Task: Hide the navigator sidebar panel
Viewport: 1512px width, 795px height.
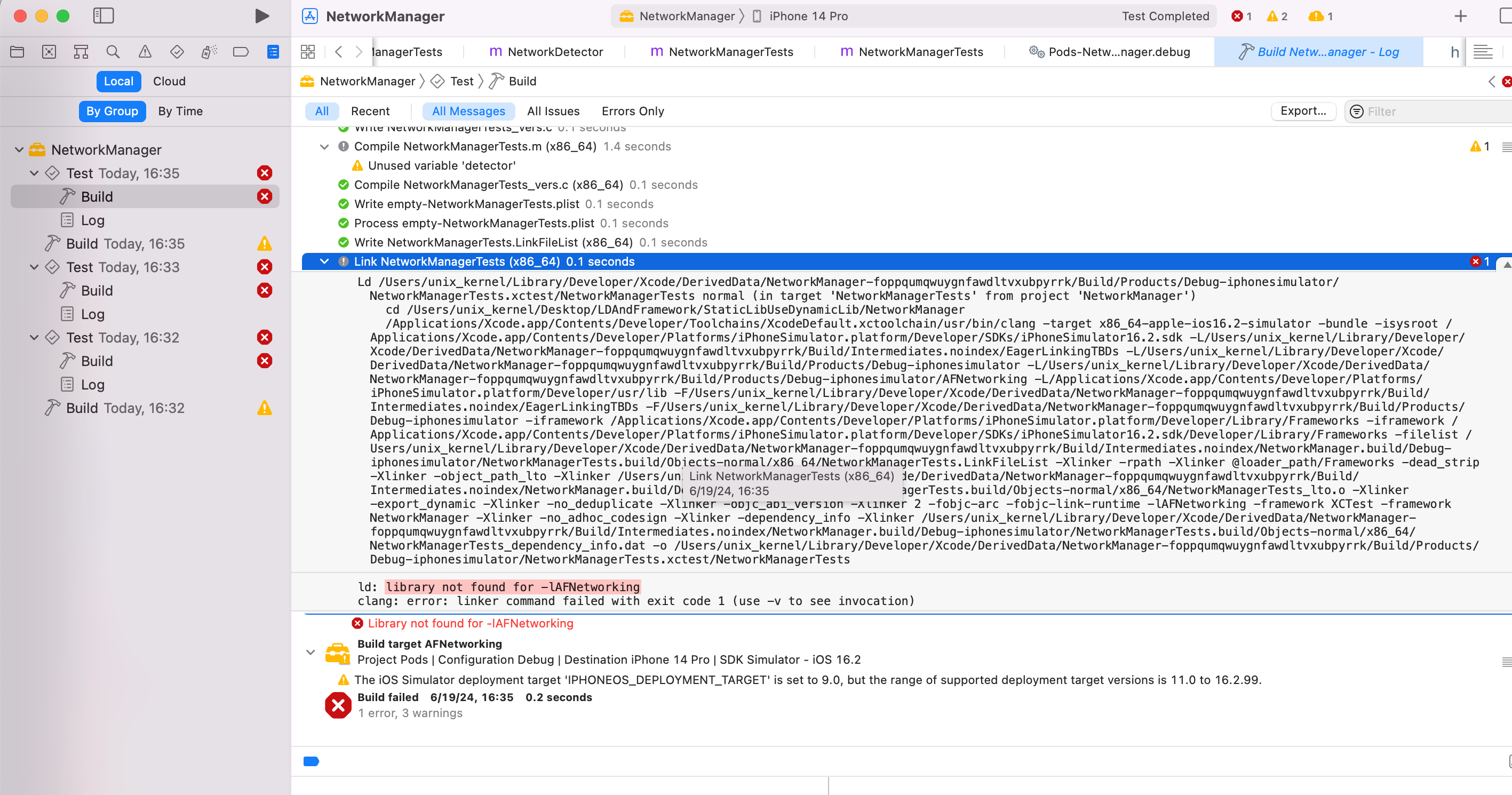Action: 104,16
